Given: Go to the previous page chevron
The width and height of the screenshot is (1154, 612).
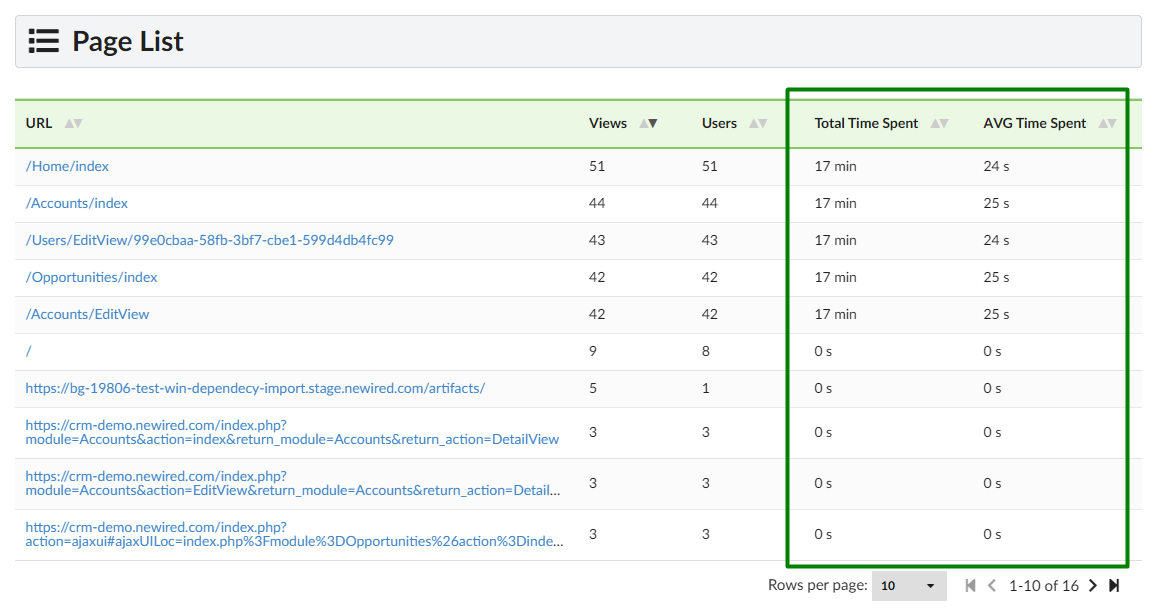Looking at the screenshot, I should click(x=992, y=586).
